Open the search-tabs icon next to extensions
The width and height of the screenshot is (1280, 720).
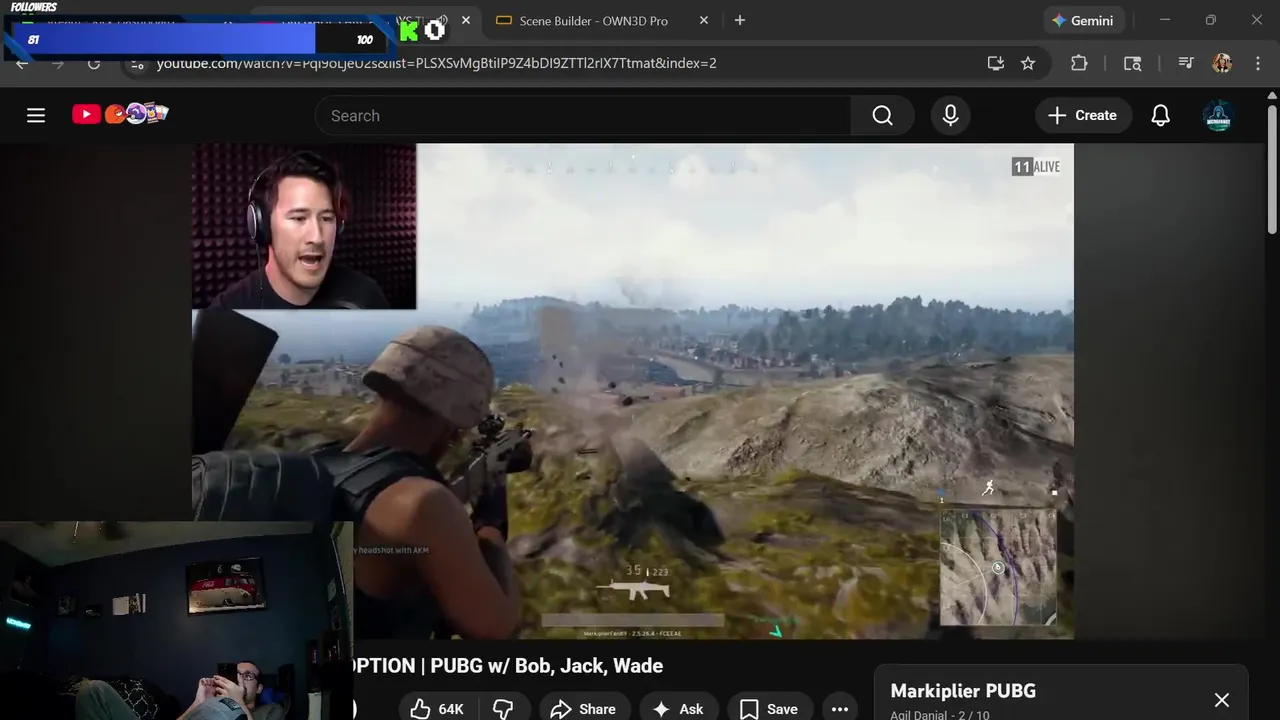(1132, 63)
